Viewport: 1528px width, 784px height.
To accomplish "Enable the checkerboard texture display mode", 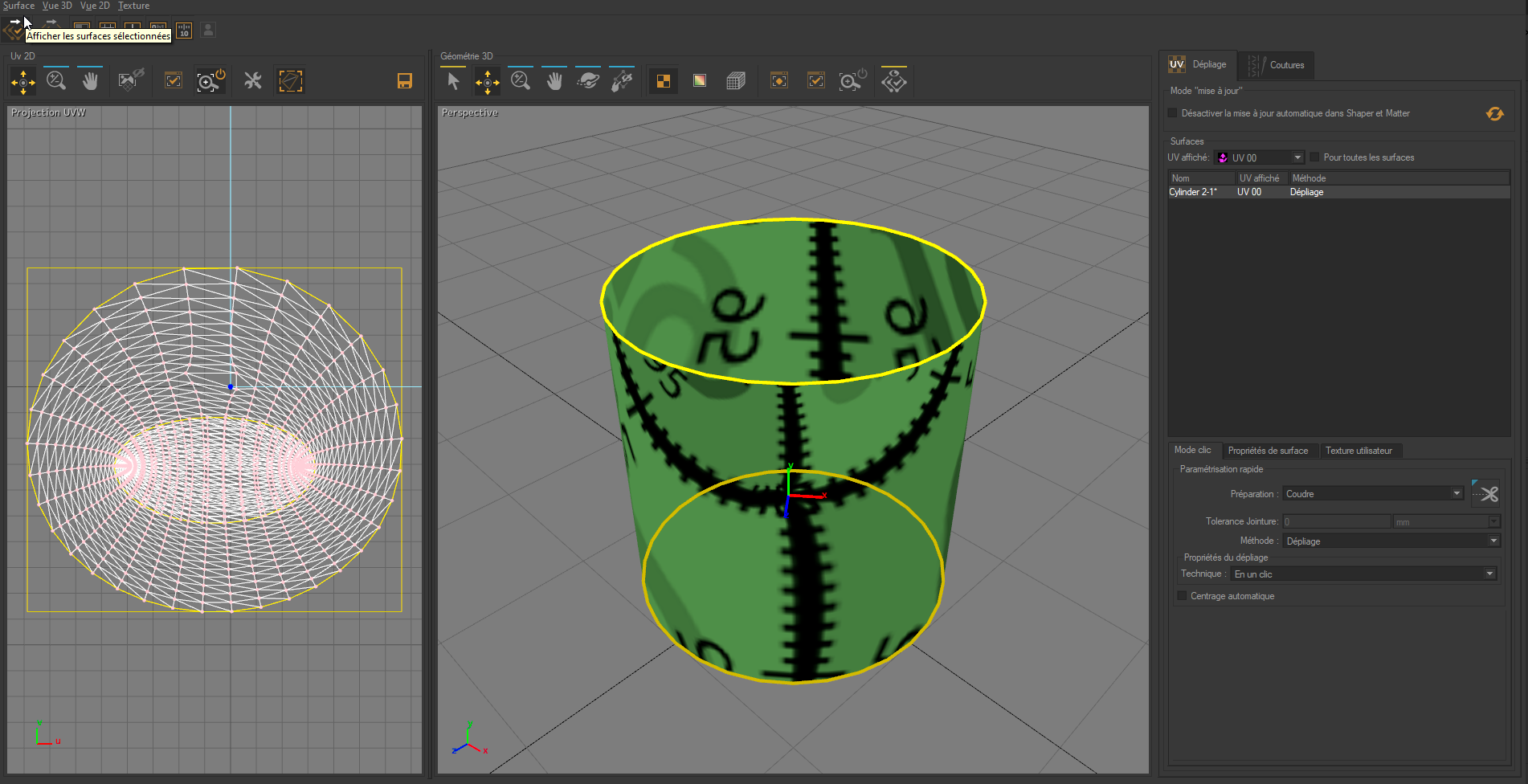I will (663, 80).
